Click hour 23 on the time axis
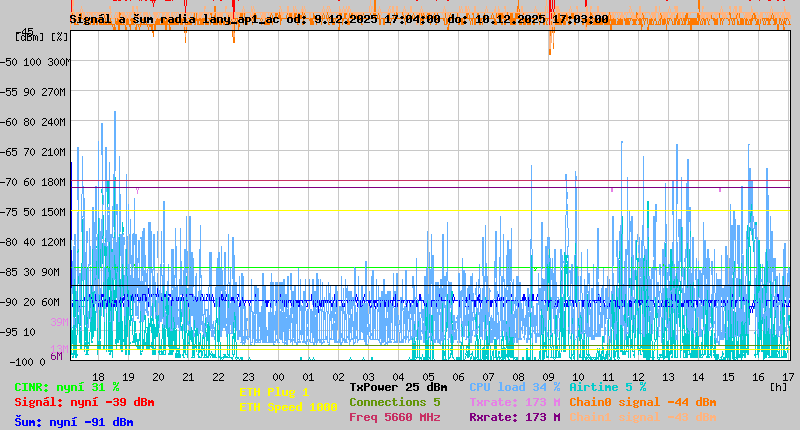This screenshot has width=800, height=430. [248, 377]
